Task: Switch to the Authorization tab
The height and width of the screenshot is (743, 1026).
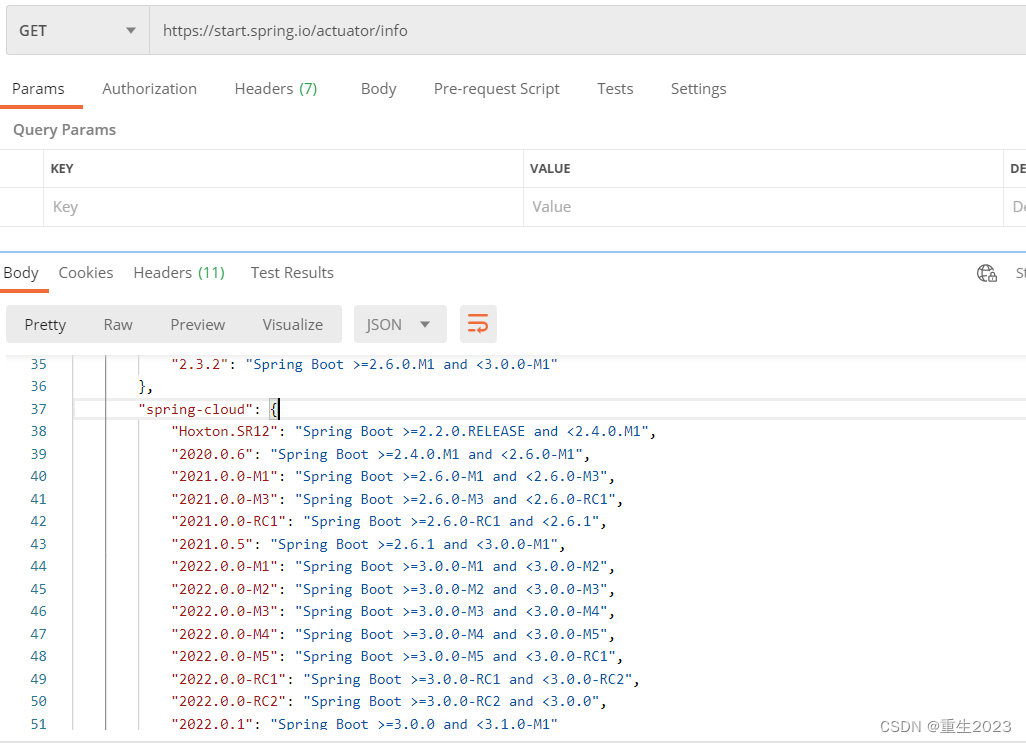Action: 149,89
